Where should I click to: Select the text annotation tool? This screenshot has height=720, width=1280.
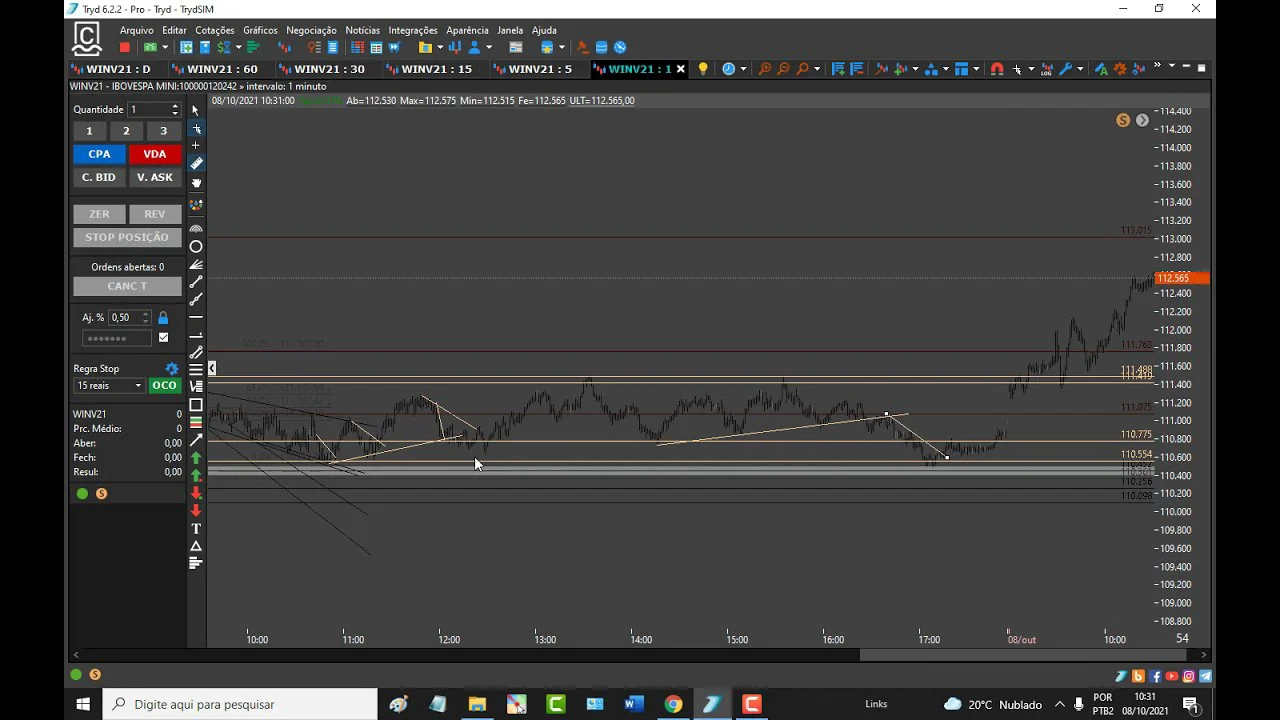pyautogui.click(x=196, y=528)
